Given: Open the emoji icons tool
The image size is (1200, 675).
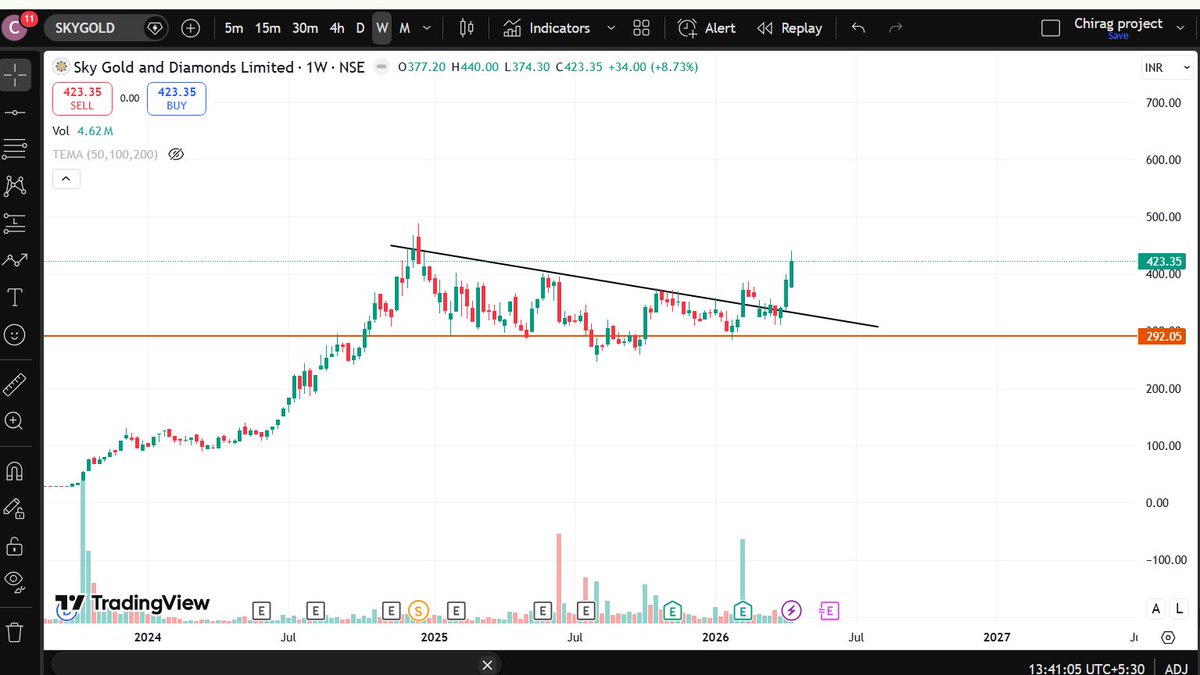Looking at the screenshot, I should point(15,334).
